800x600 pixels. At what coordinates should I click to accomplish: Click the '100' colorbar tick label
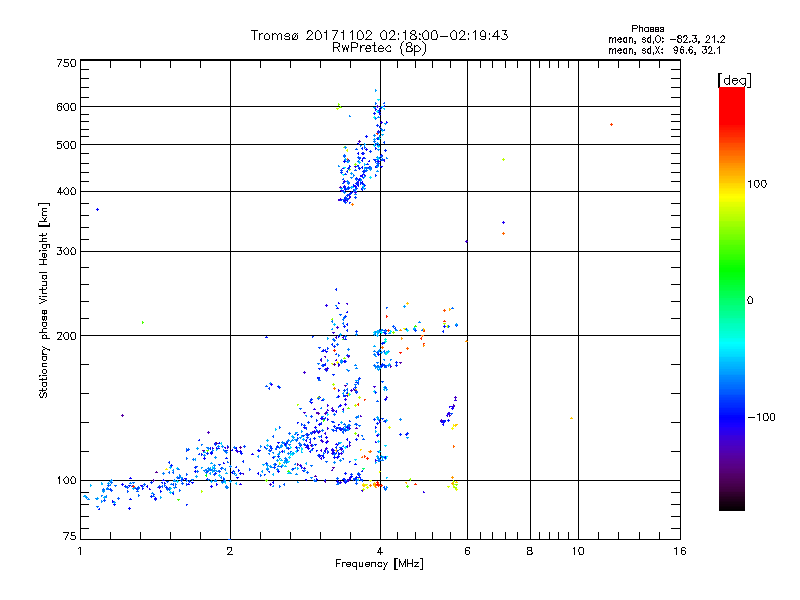(x=757, y=184)
